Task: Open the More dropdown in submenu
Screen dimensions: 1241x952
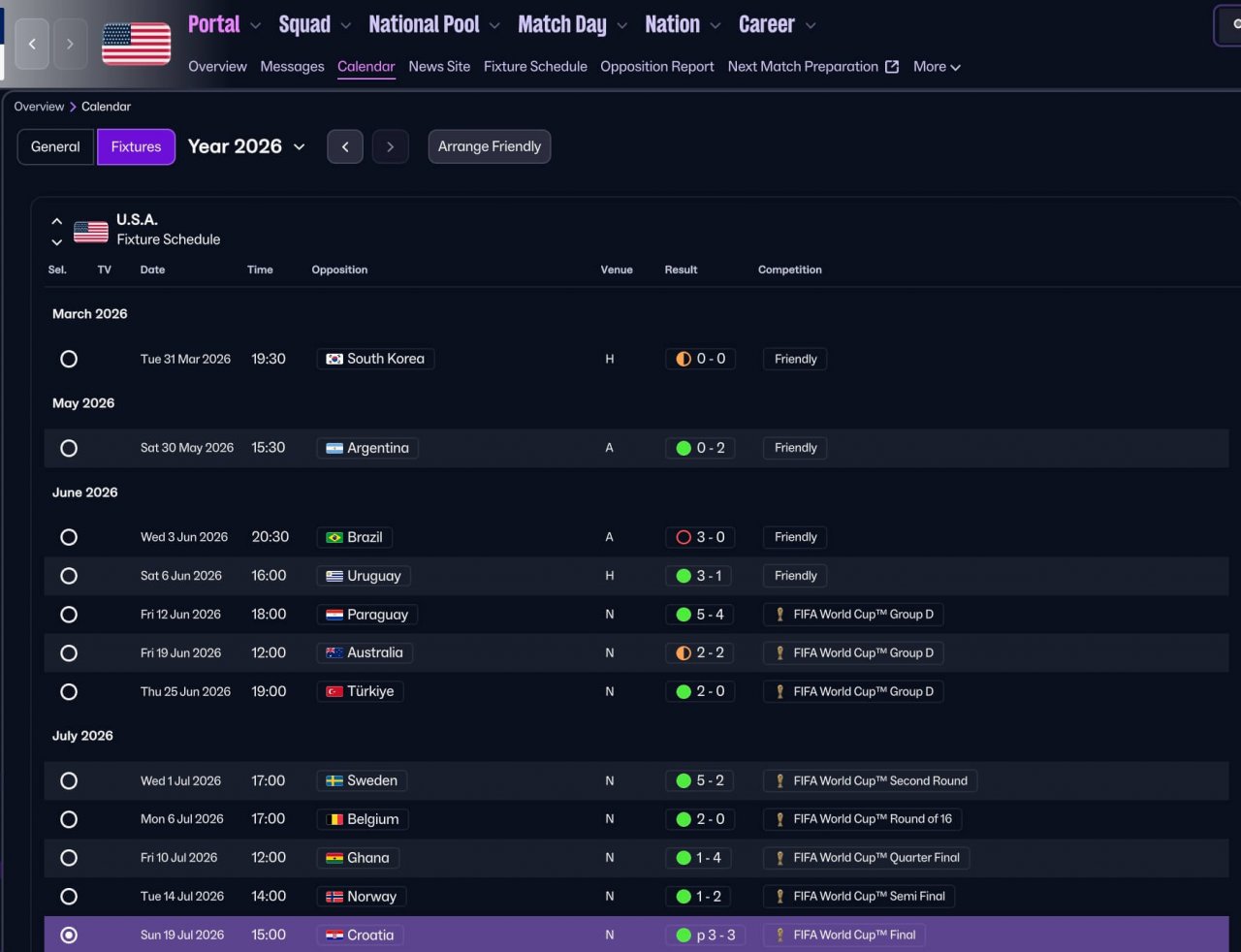Action: coord(937,67)
